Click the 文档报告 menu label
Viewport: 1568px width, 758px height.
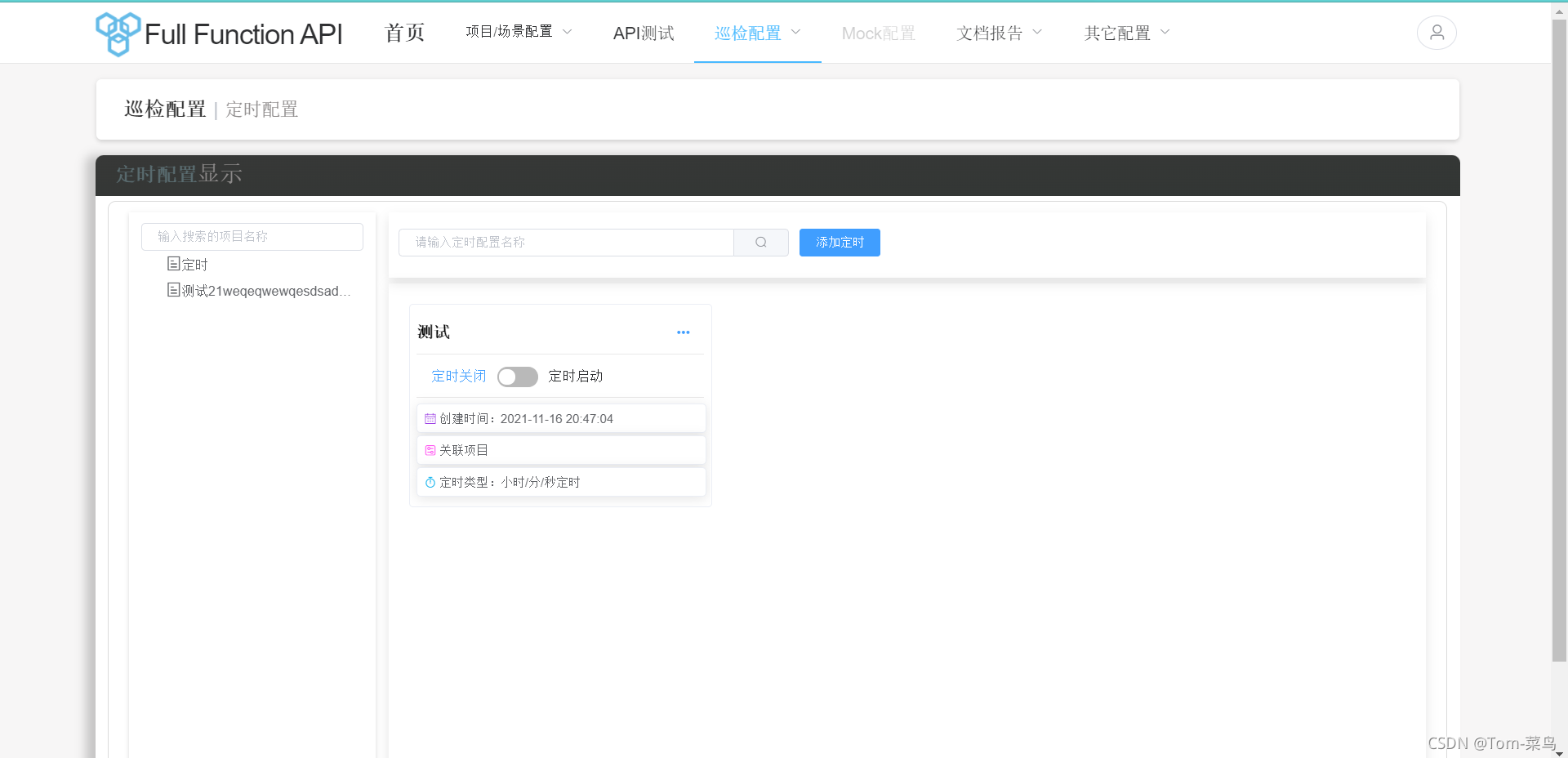click(x=990, y=33)
